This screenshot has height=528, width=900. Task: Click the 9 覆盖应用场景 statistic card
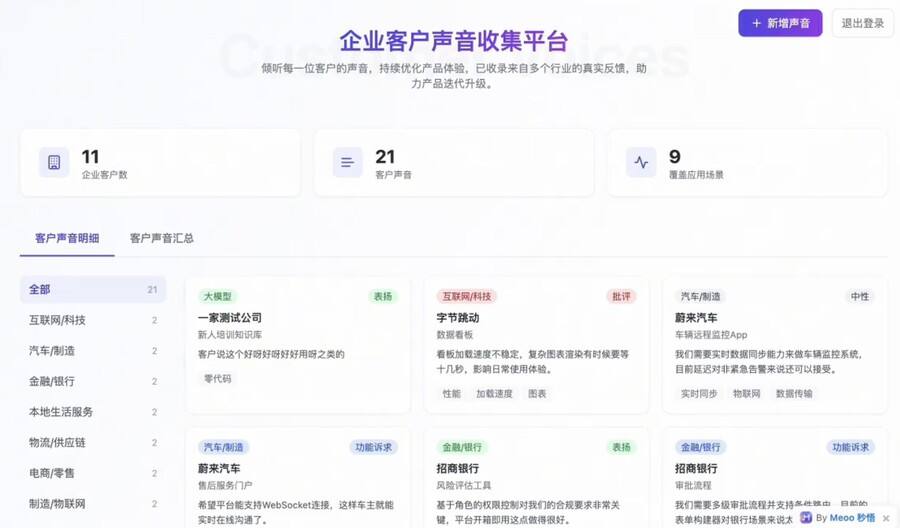point(747,162)
